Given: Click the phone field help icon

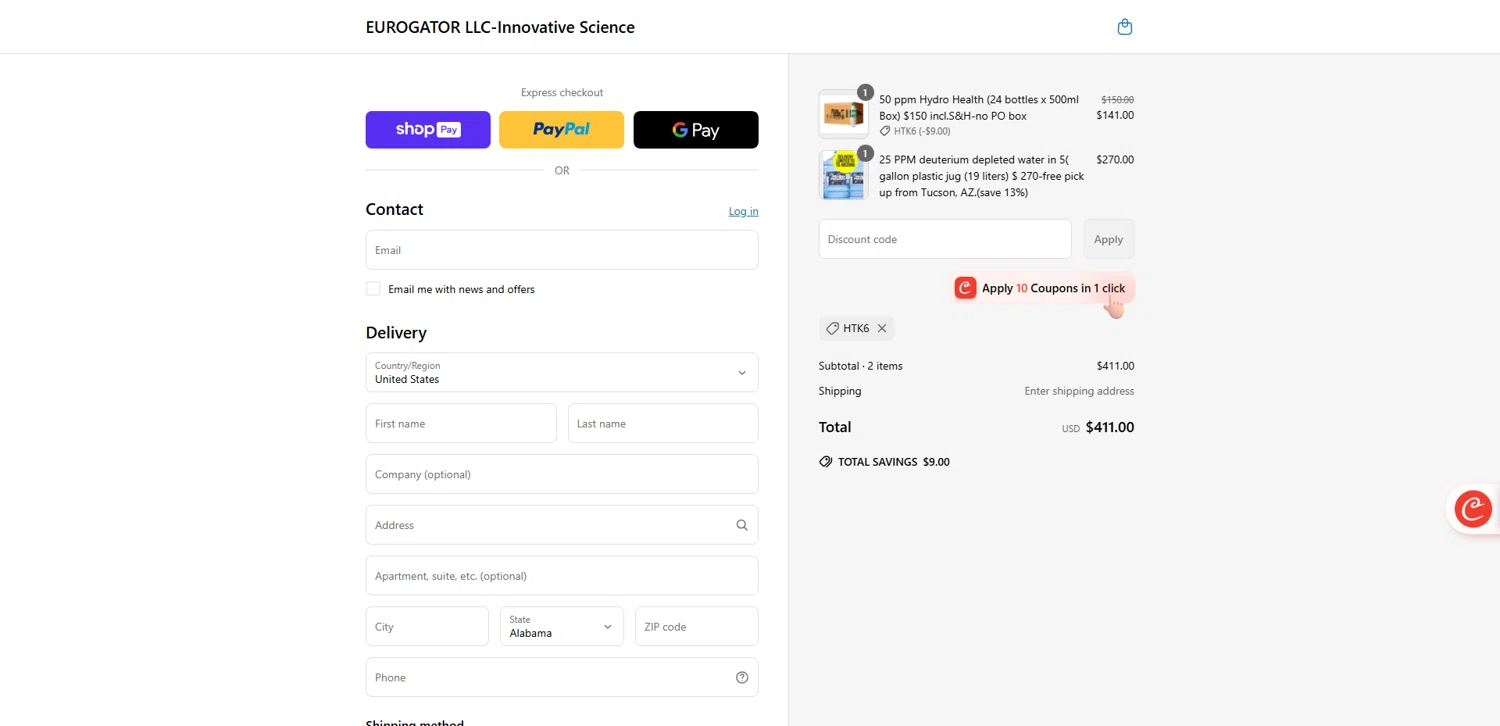Looking at the screenshot, I should [x=742, y=677].
